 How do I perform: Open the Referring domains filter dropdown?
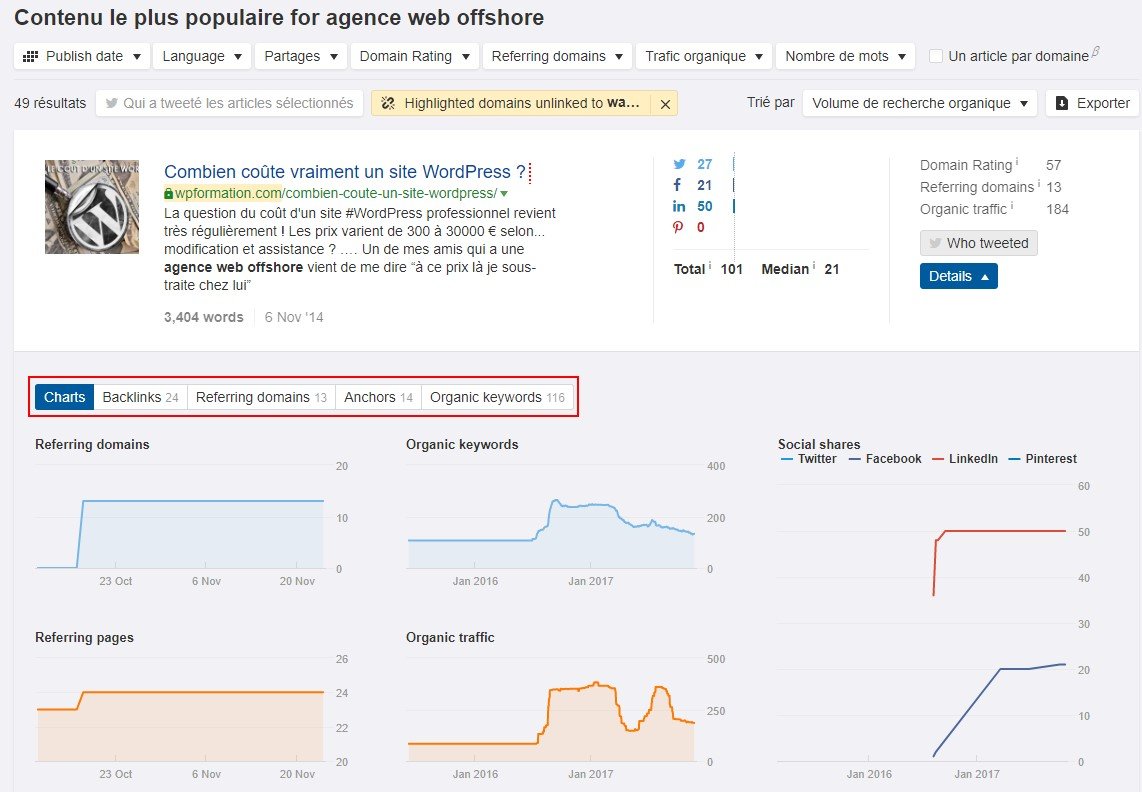click(557, 56)
